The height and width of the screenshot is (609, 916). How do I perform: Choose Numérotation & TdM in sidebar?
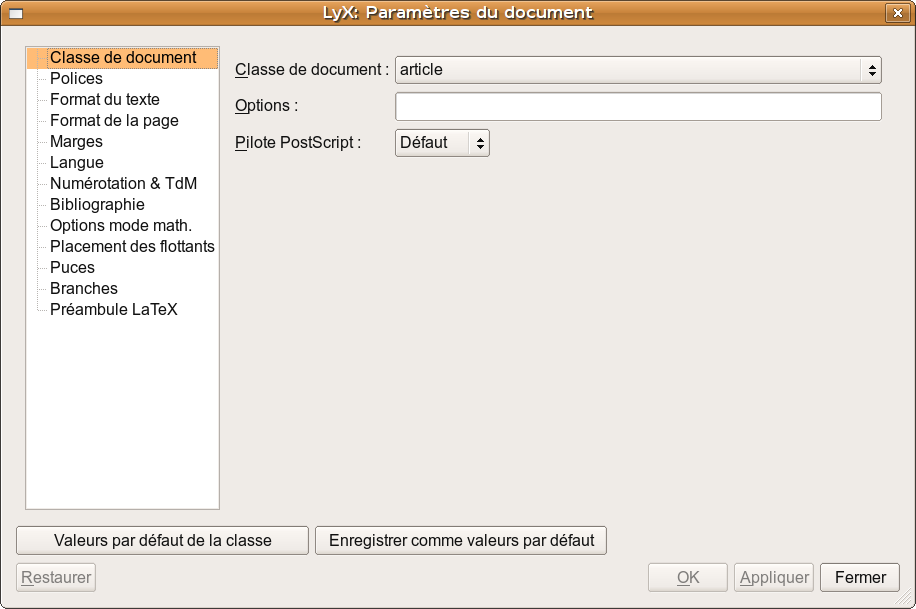pyautogui.click(x=123, y=183)
